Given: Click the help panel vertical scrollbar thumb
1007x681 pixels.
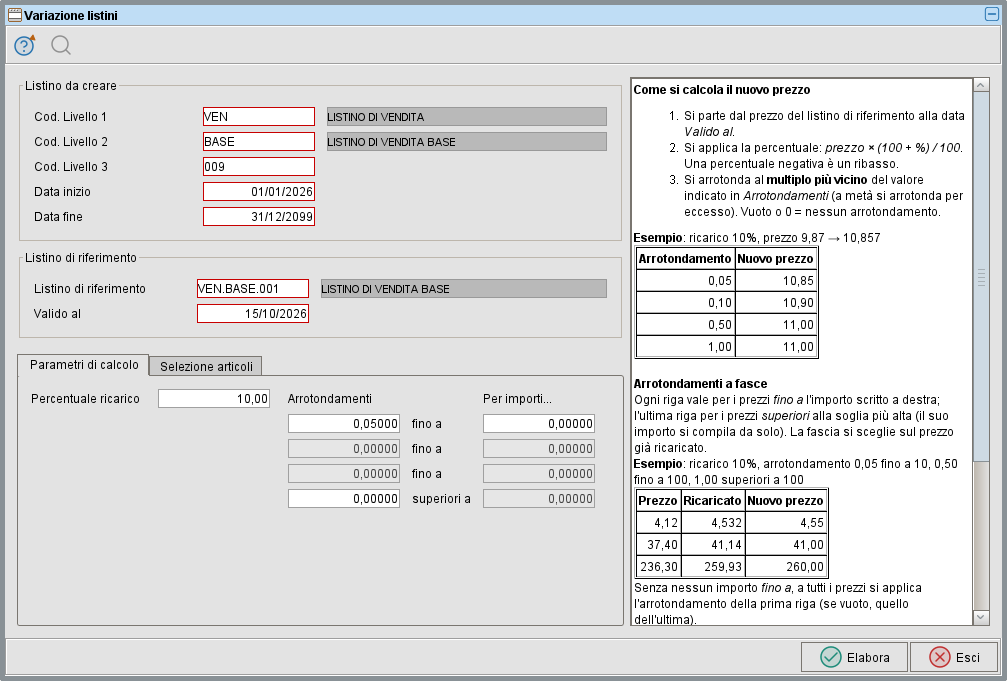Looking at the screenshot, I should point(981,277).
